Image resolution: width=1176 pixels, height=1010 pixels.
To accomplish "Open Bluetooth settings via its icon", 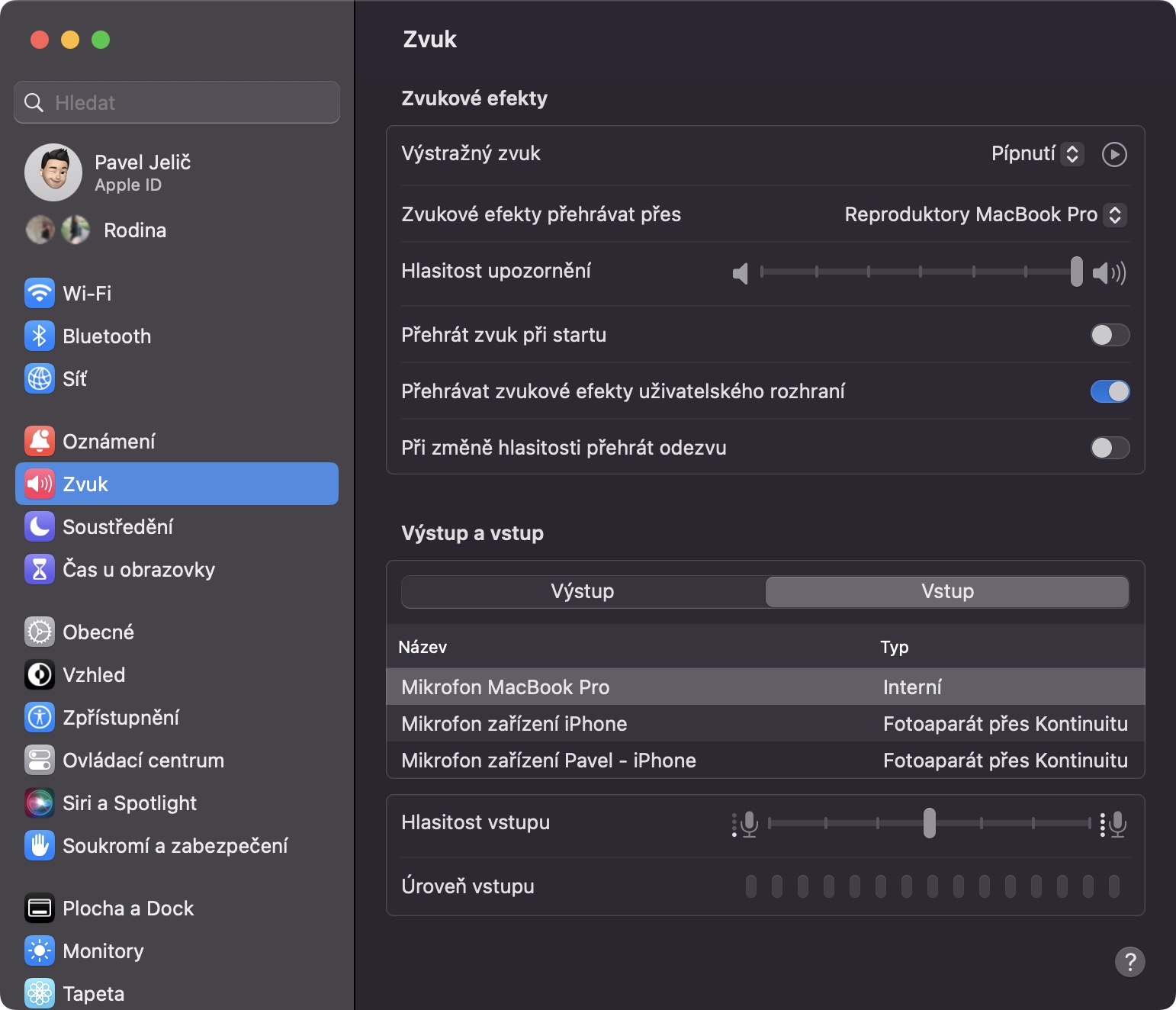I will [x=40, y=336].
